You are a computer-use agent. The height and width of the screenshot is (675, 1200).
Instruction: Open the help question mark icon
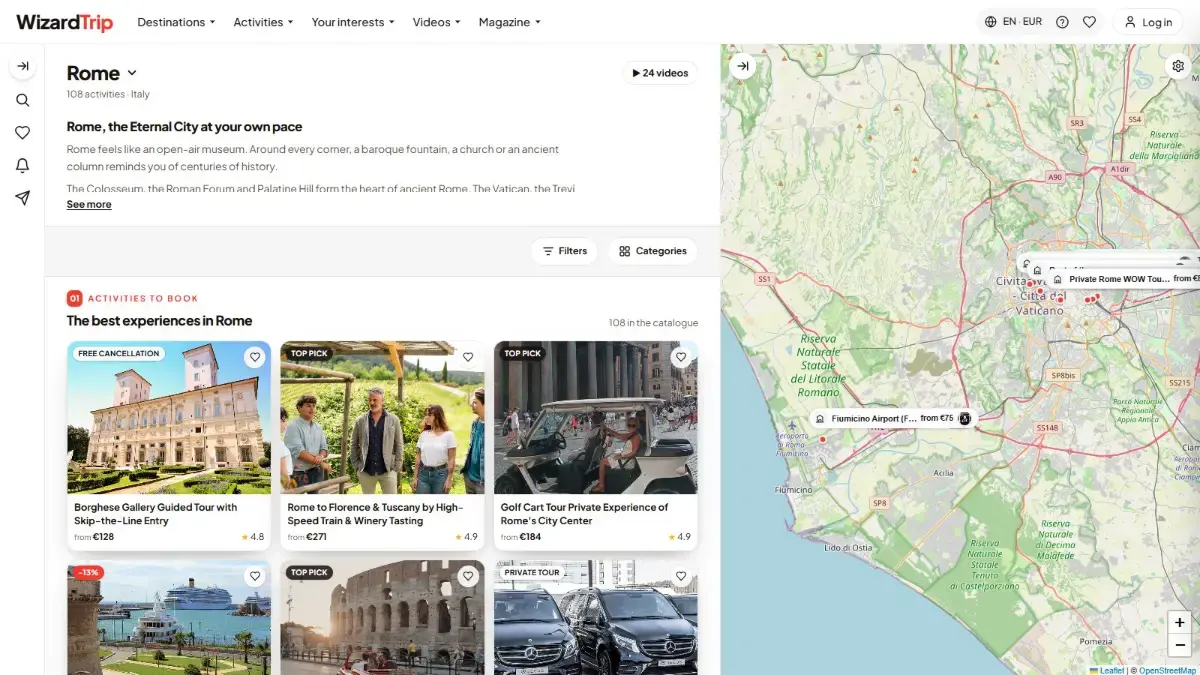(1062, 22)
